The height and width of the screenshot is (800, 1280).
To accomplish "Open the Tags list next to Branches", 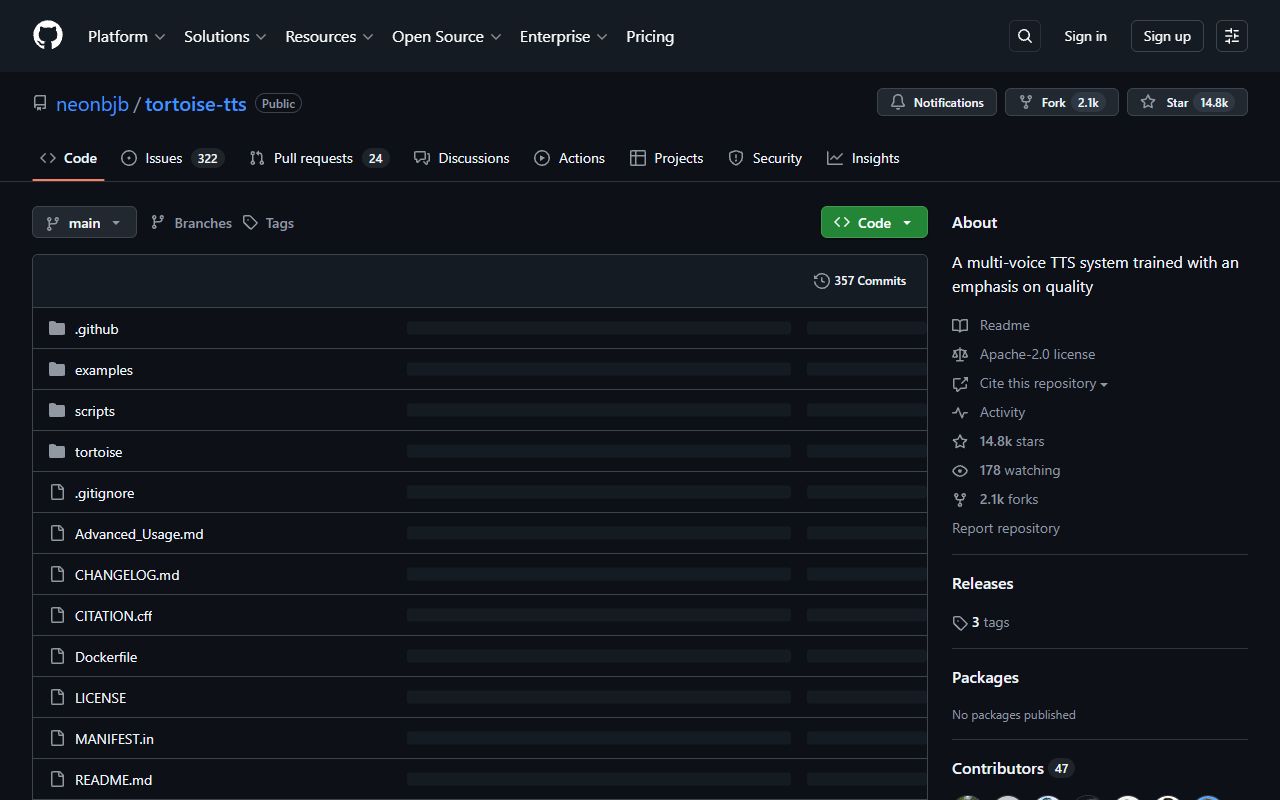I will pyautogui.click(x=269, y=223).
